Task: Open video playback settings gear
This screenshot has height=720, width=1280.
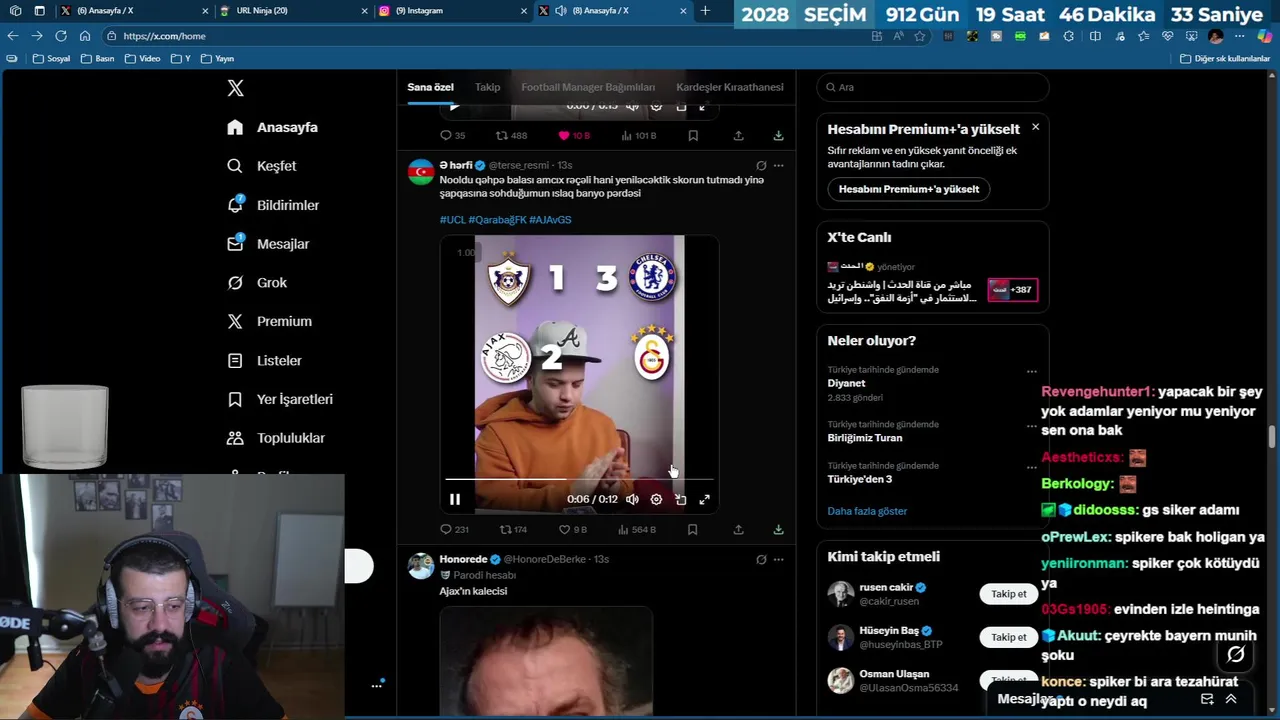Action: (656, 499)
